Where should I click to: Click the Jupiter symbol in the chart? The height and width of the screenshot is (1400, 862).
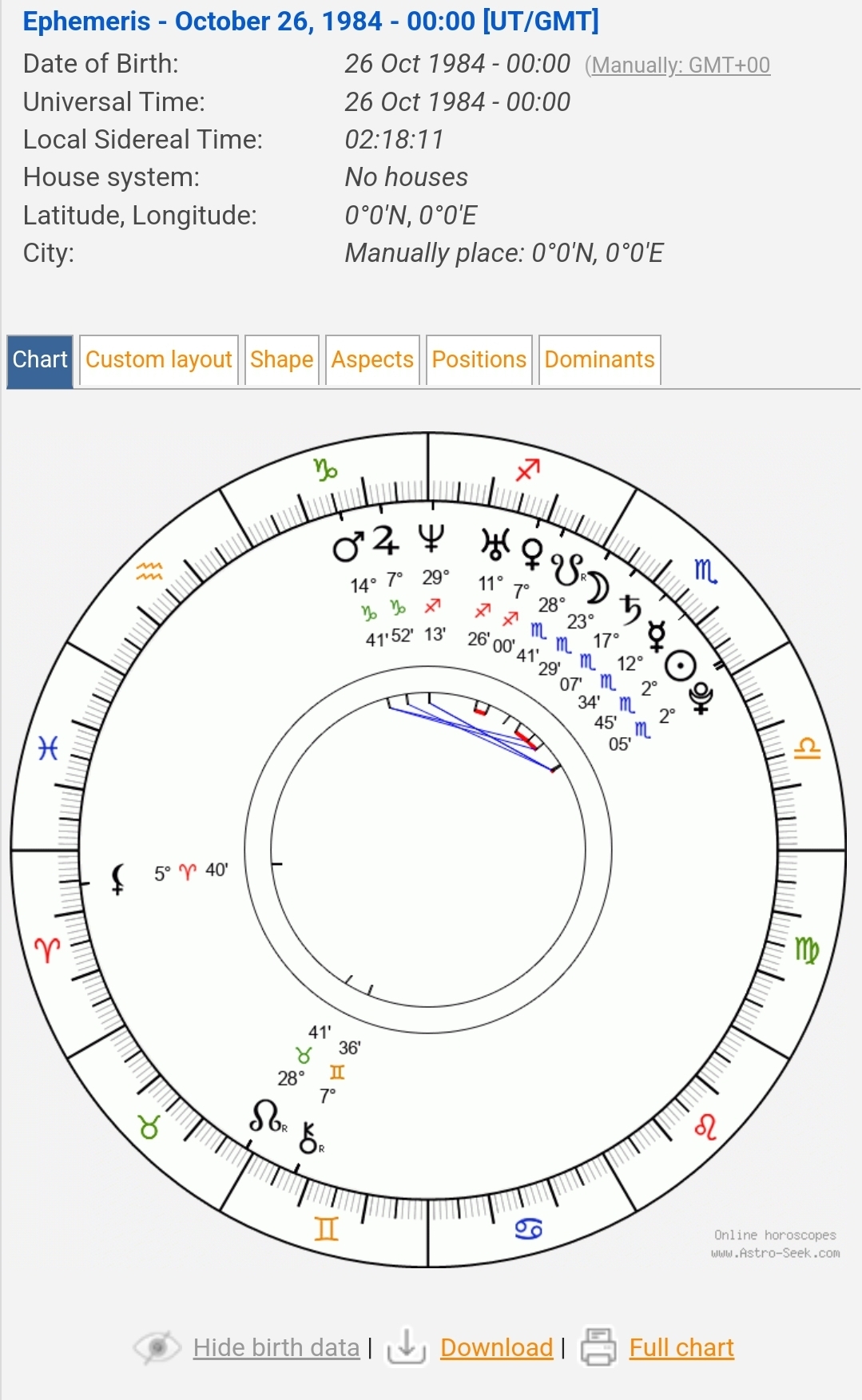(x=386, y=541)
